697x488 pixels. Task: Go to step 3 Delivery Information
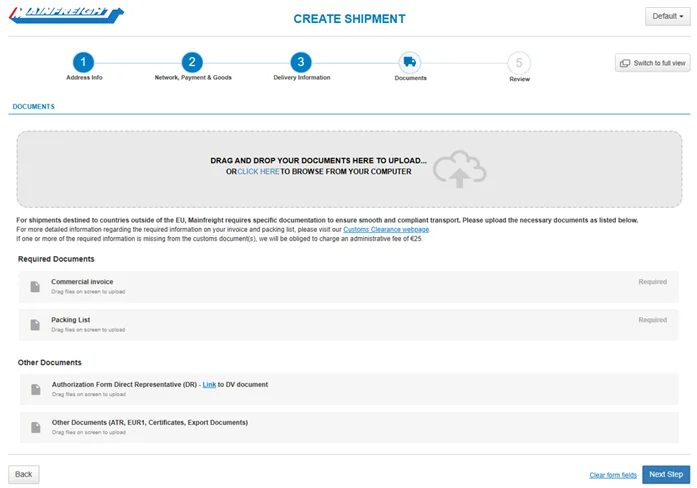click(301, 62)
